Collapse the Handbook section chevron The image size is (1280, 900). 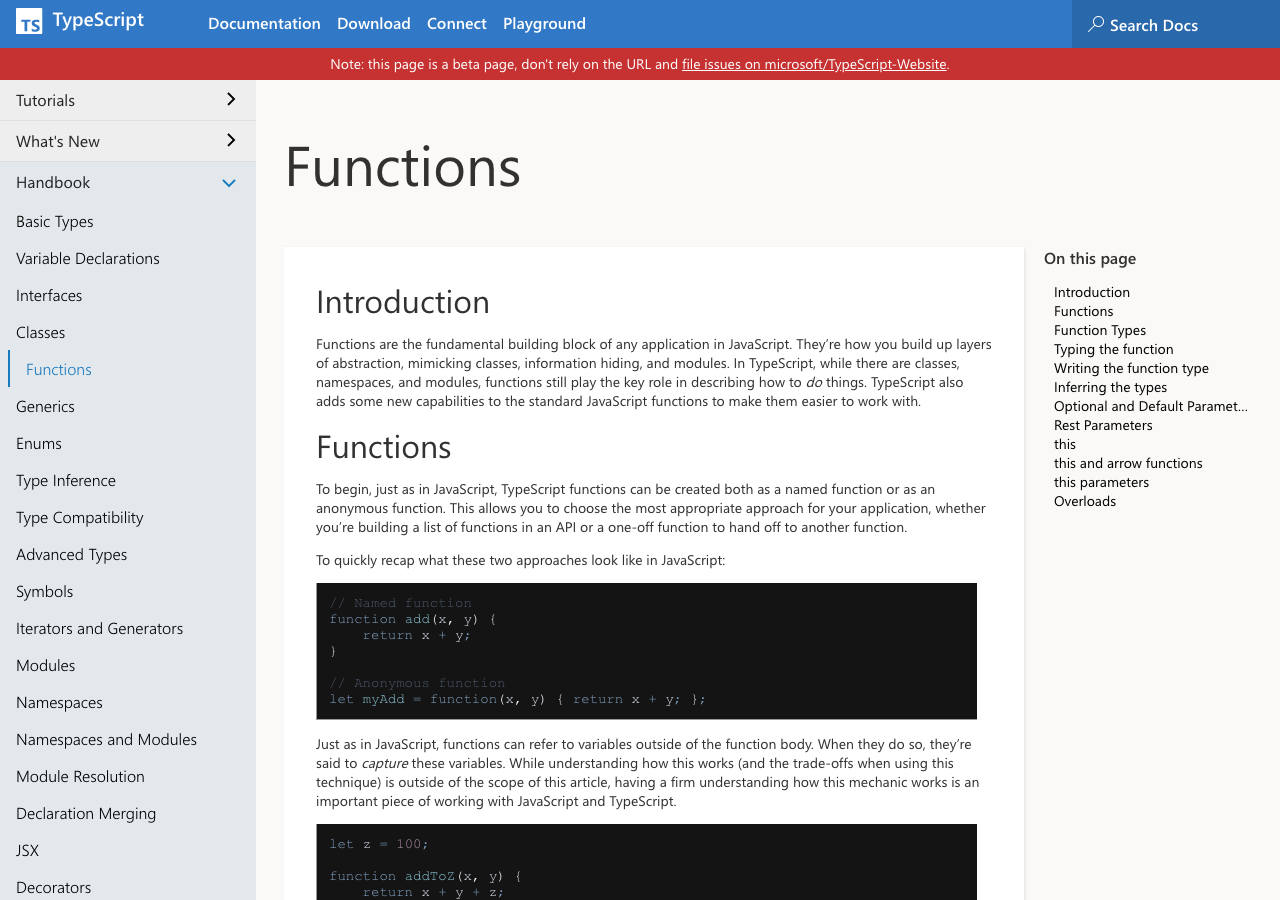pos(229,183)
